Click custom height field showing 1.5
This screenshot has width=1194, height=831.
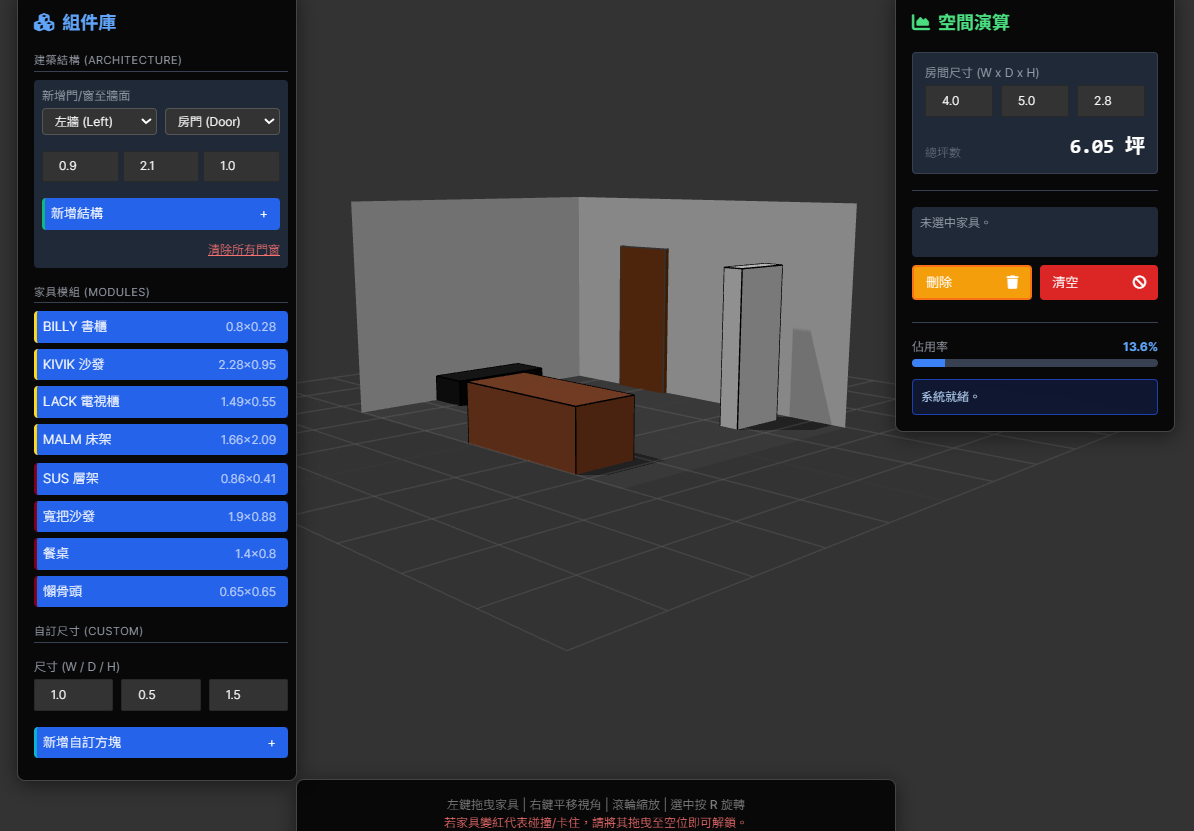(x=247, y=695)
